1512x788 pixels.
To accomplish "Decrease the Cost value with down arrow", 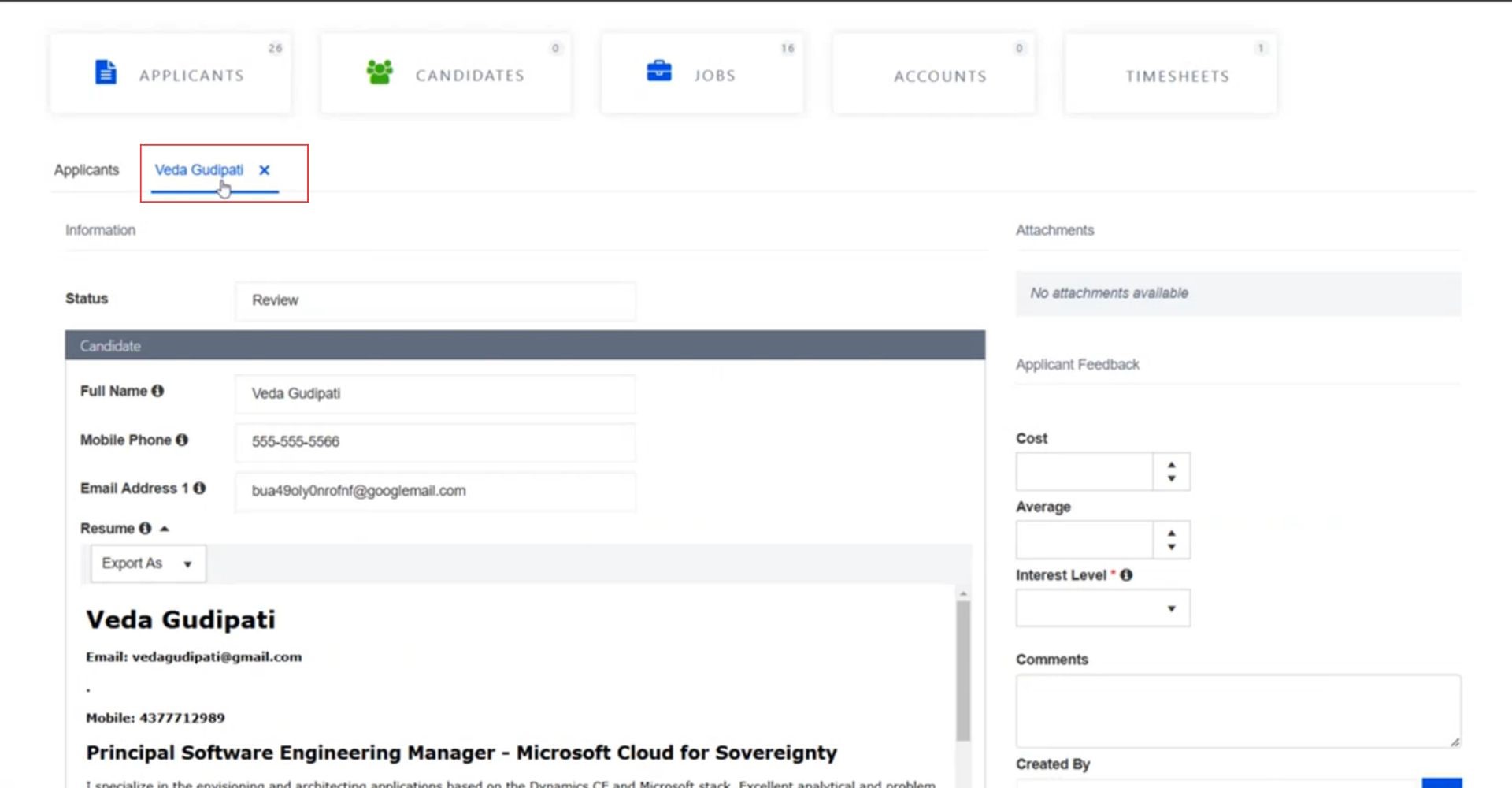I will click(1172, 478).
